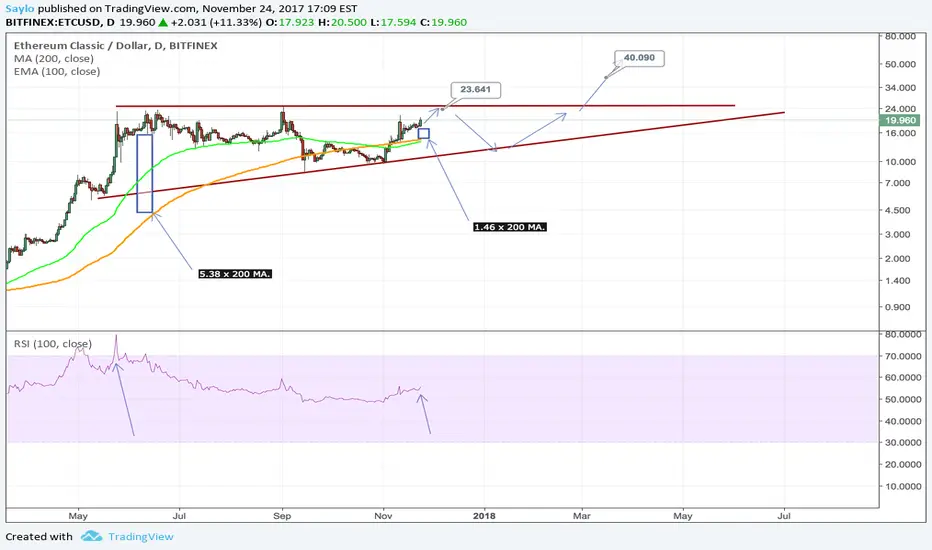932x550 pixels.
Task: Open the Saylo author profile link
Action: click(20, 9)
